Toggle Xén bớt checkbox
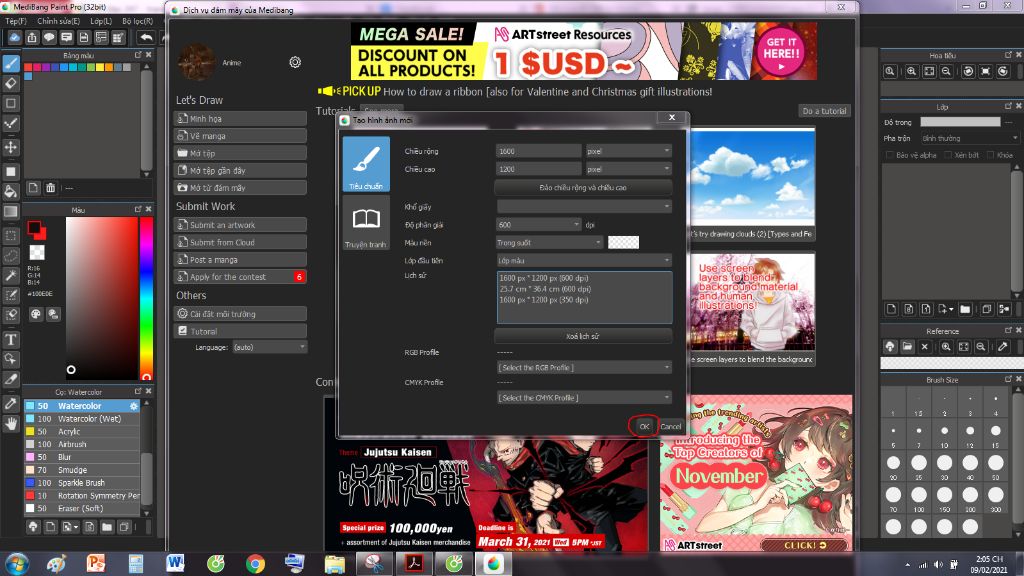1024x576 pixels. click(x=947, y=155)
